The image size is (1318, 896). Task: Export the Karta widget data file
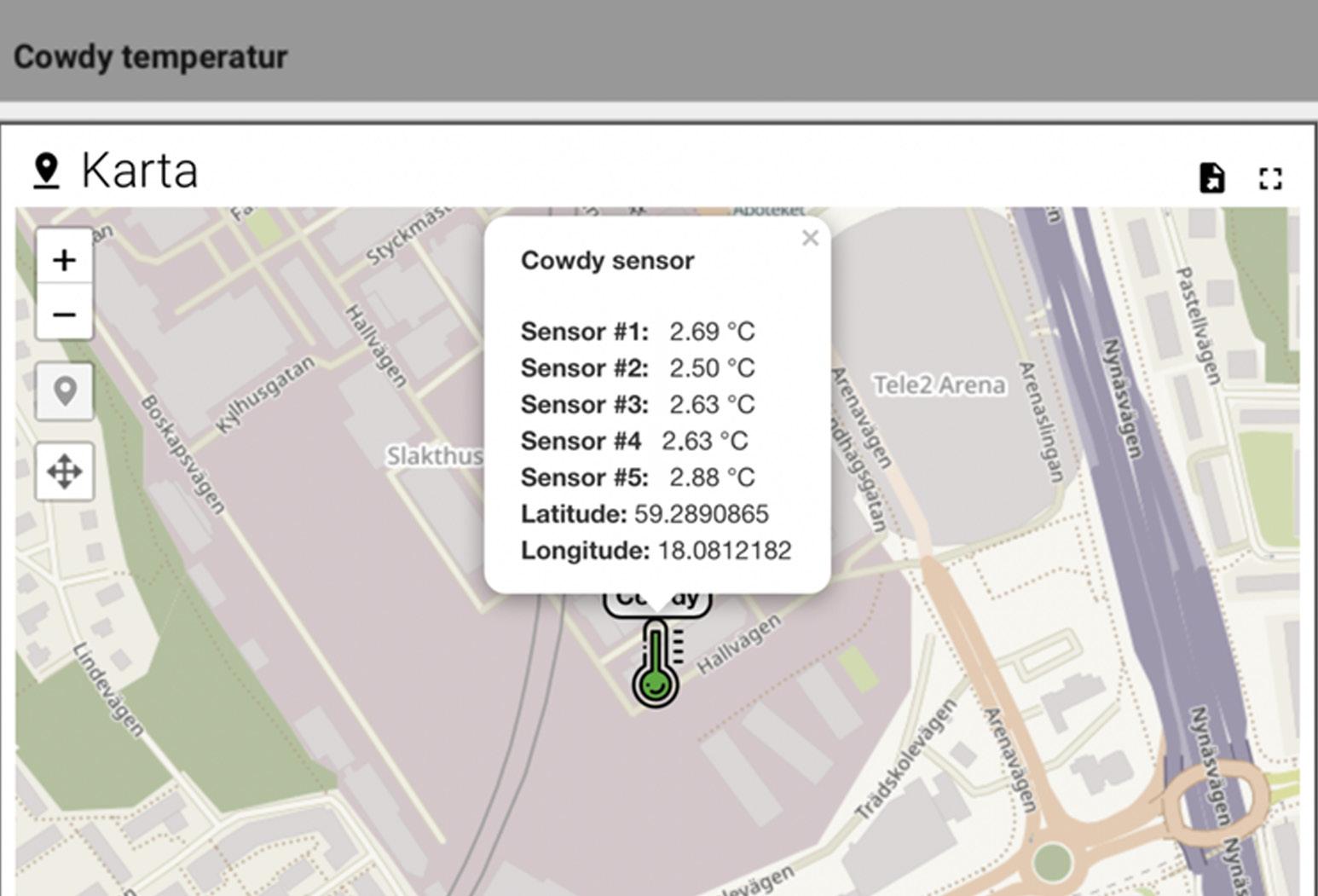point(1211,178)
